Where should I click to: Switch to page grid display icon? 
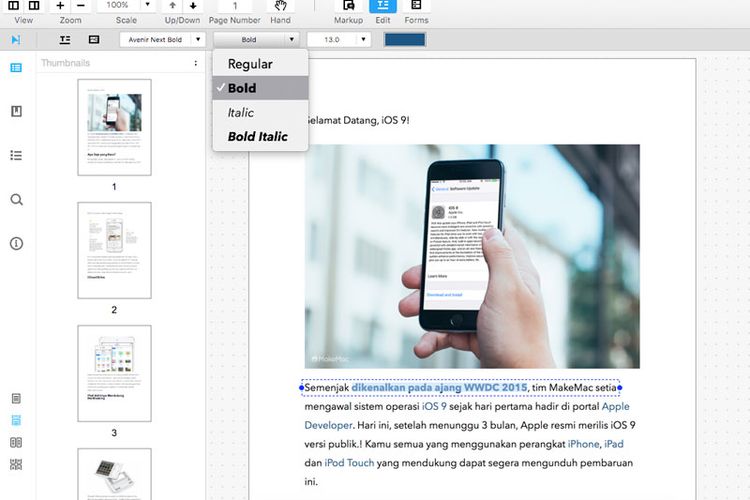[16, 464]
